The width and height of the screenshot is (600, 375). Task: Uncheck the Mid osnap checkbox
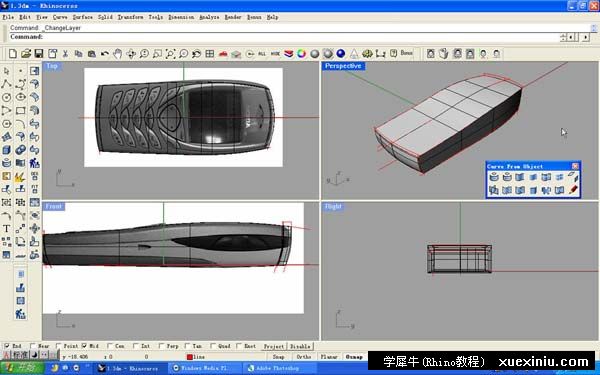click(x=84, y=346)
